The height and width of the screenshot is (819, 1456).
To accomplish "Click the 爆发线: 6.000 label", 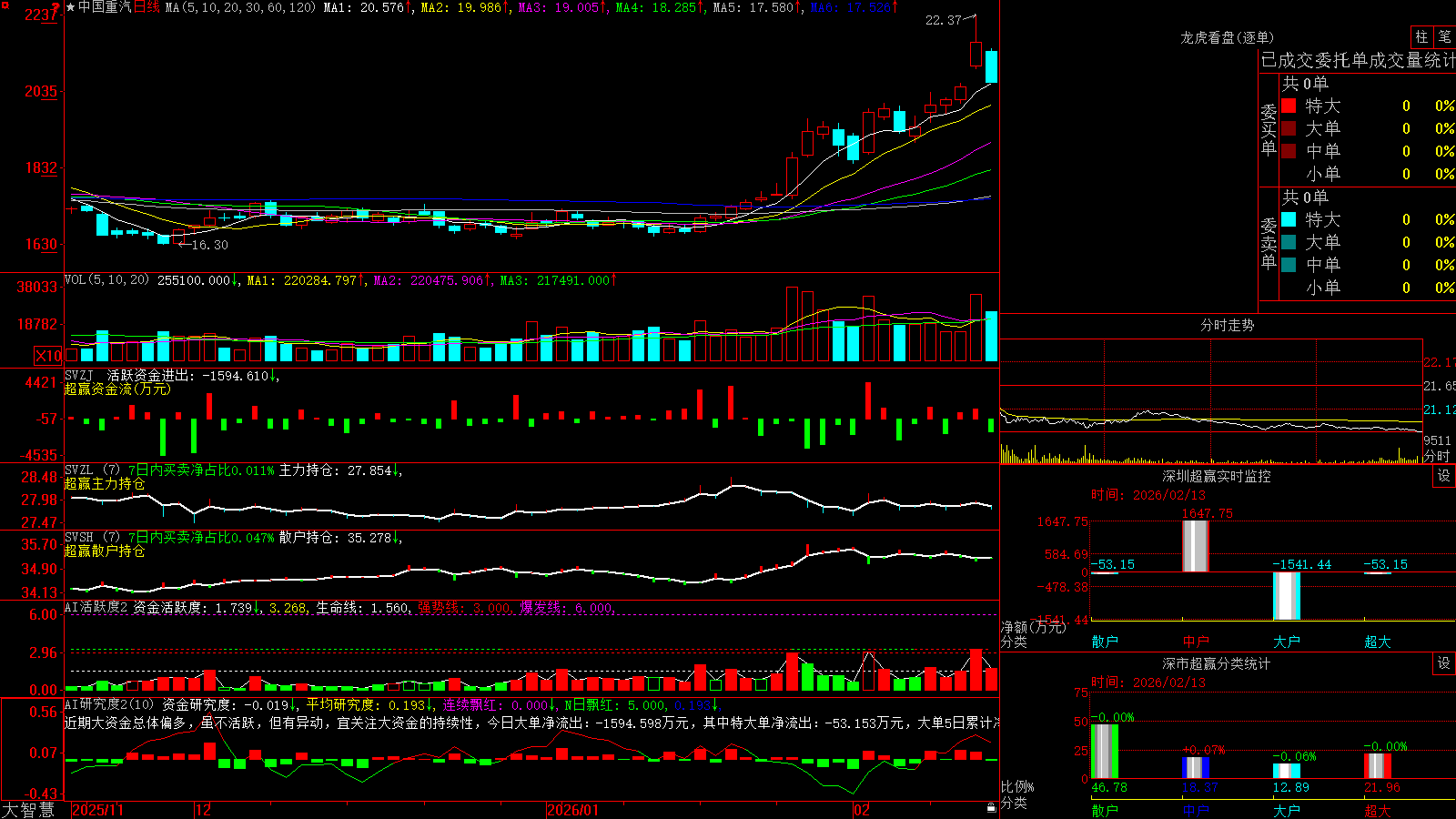I will (x=566, y=608).
